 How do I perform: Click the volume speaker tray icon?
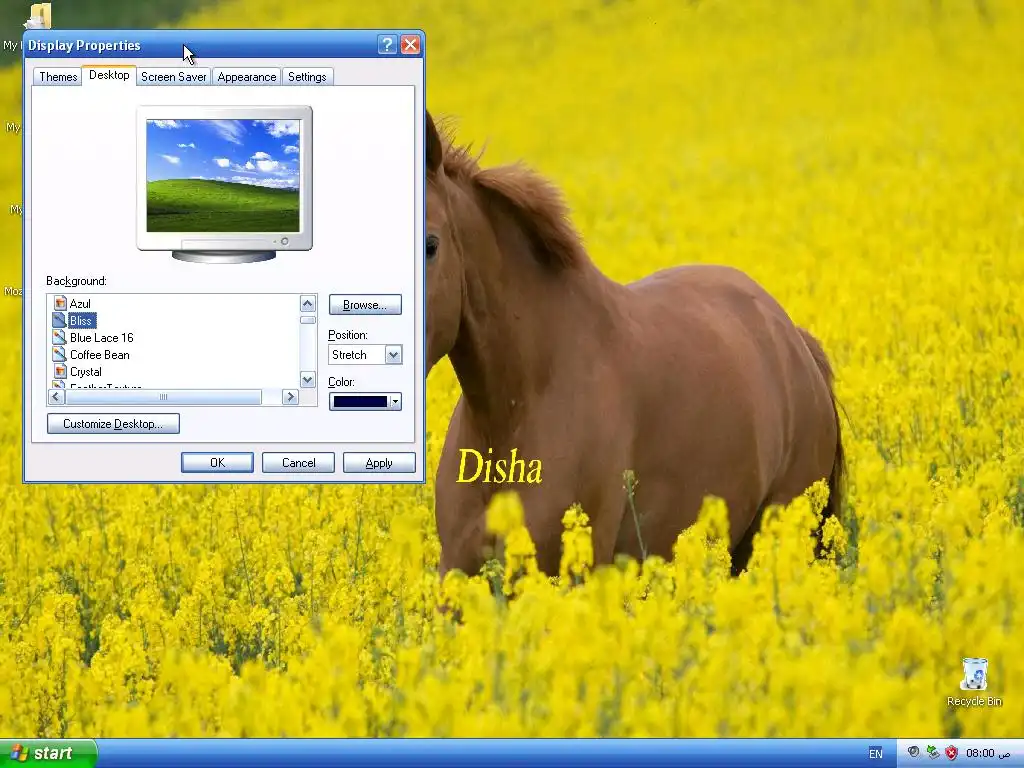point(914,752)
